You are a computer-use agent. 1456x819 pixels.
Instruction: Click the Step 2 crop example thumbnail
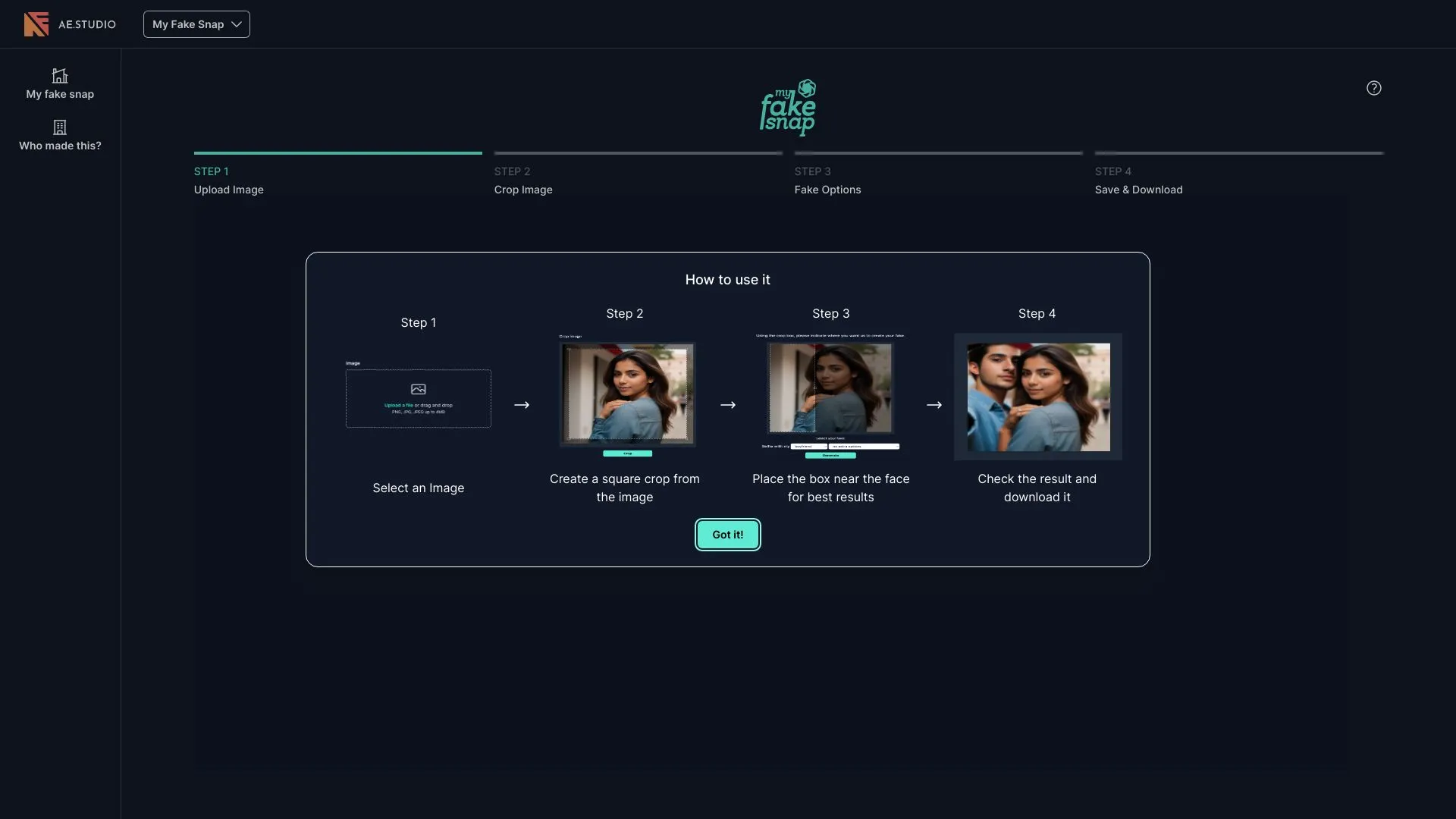coord(627,393)
